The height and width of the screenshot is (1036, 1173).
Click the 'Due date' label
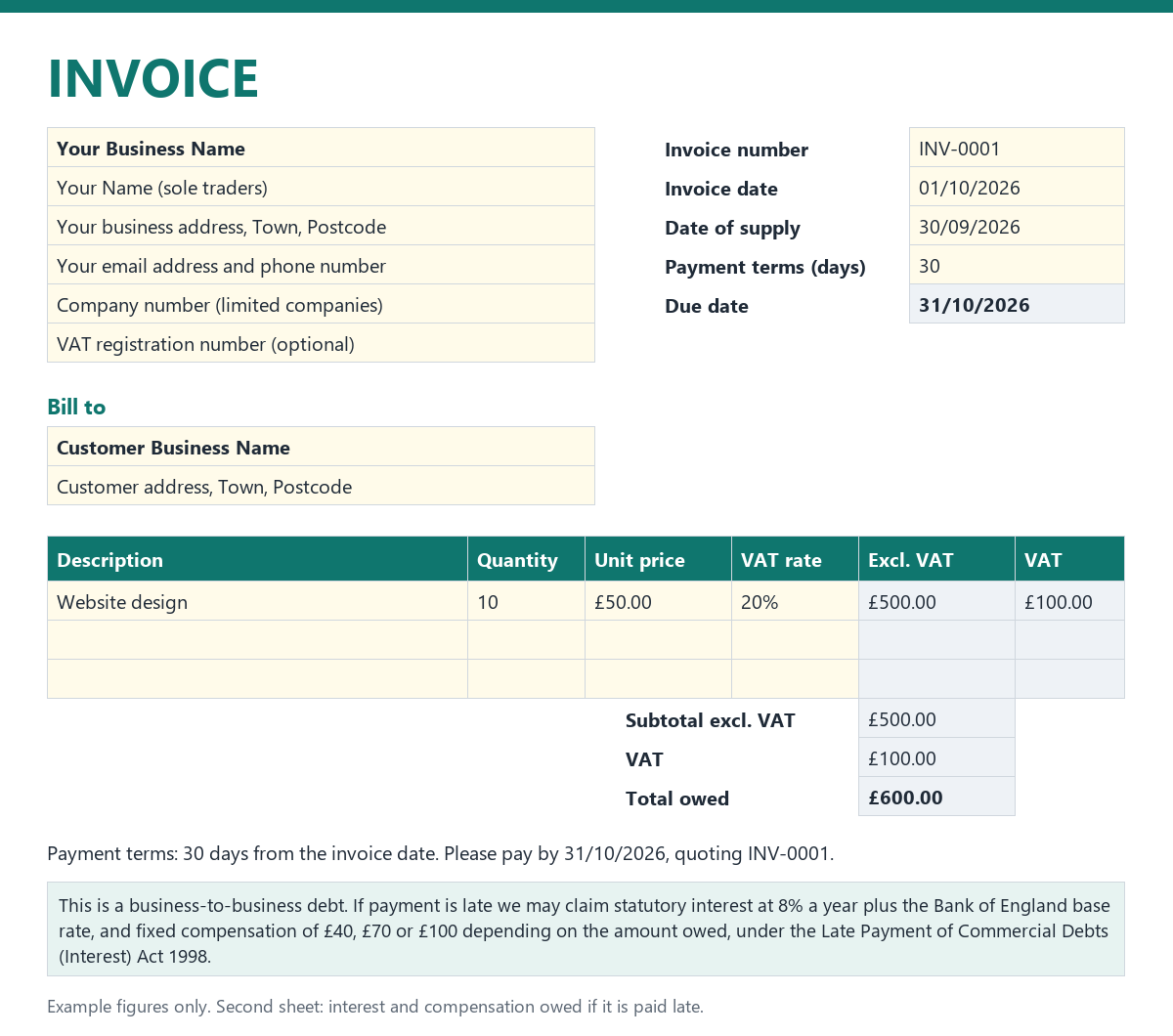[707, 306]
